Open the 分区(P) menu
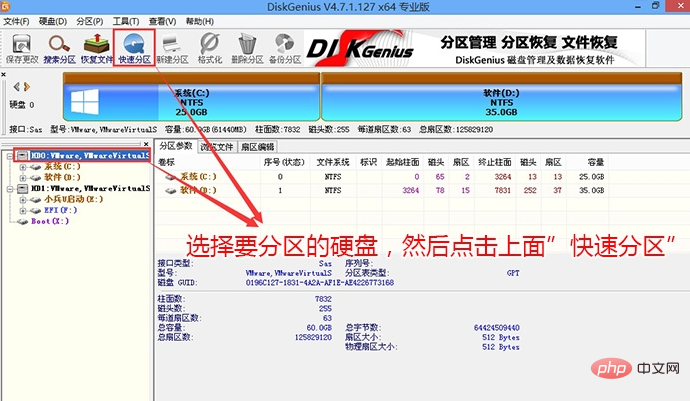Screen dimensions: 690x401 point(89,21)
